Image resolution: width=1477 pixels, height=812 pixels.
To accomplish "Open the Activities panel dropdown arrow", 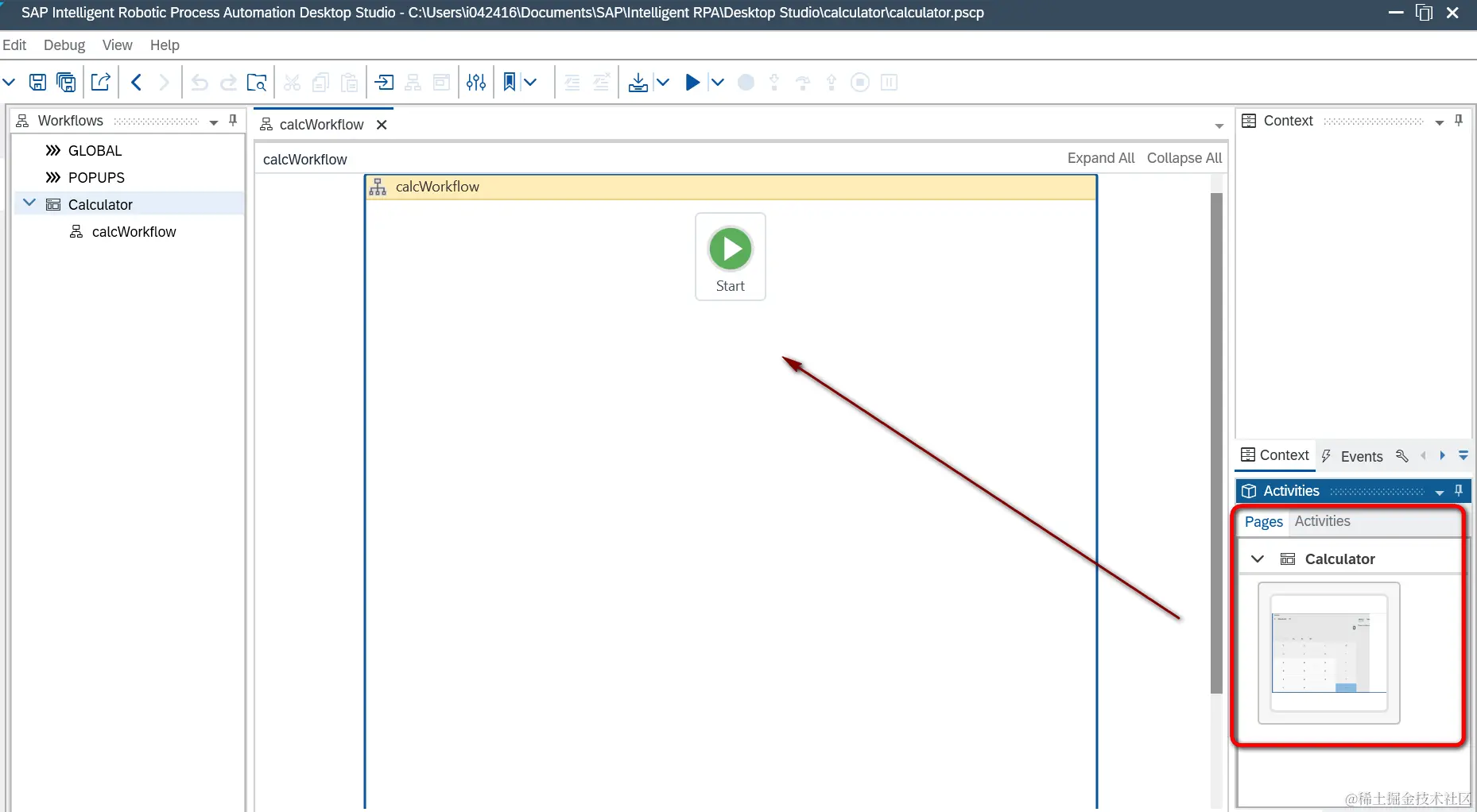I will coord(1440,493).
